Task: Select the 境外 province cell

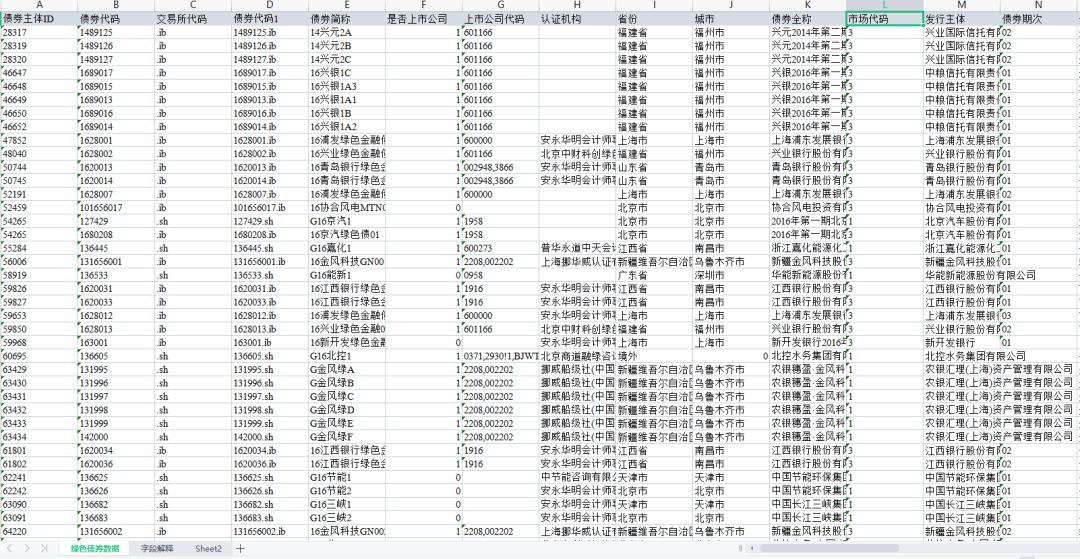Action: tap(654, 357)
